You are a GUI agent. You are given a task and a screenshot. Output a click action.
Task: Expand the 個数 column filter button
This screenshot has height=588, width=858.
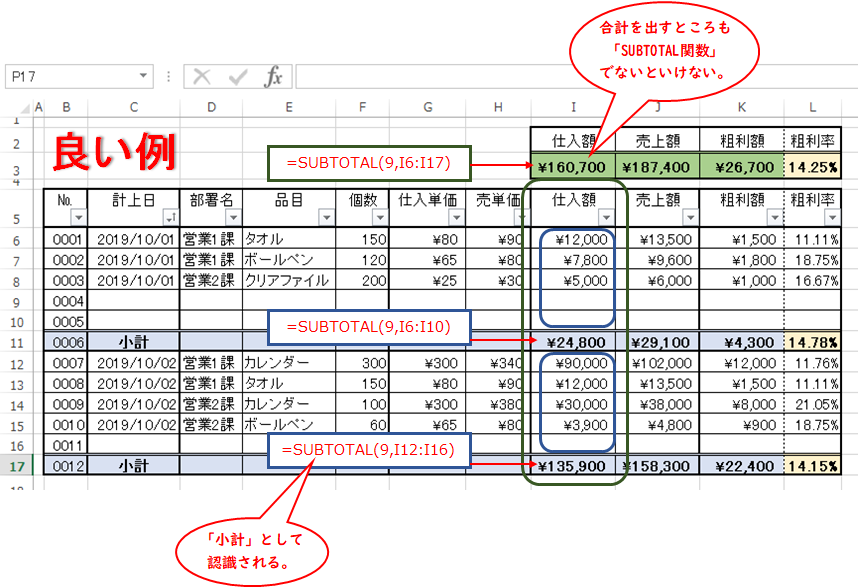[378, 218]
